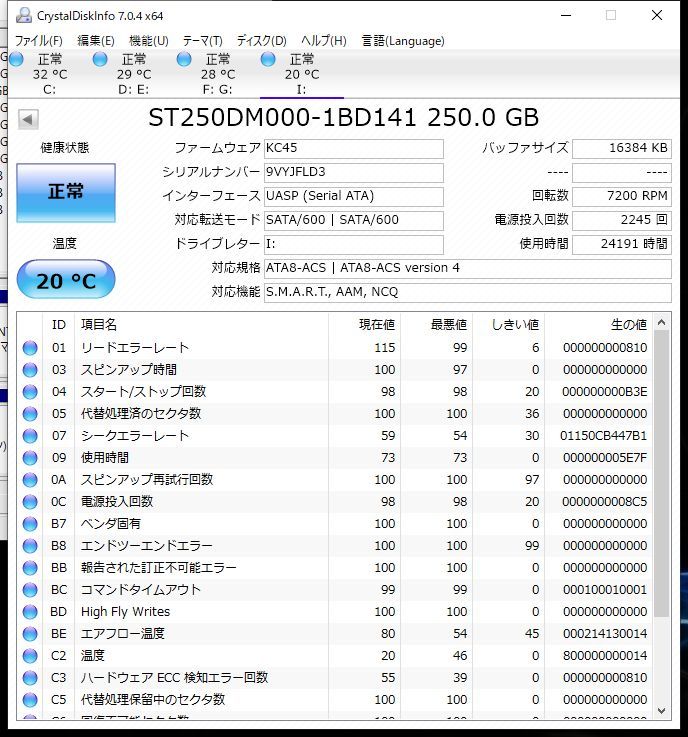Click the status icon for High Fly Writes row

click(x=30, y=612)
